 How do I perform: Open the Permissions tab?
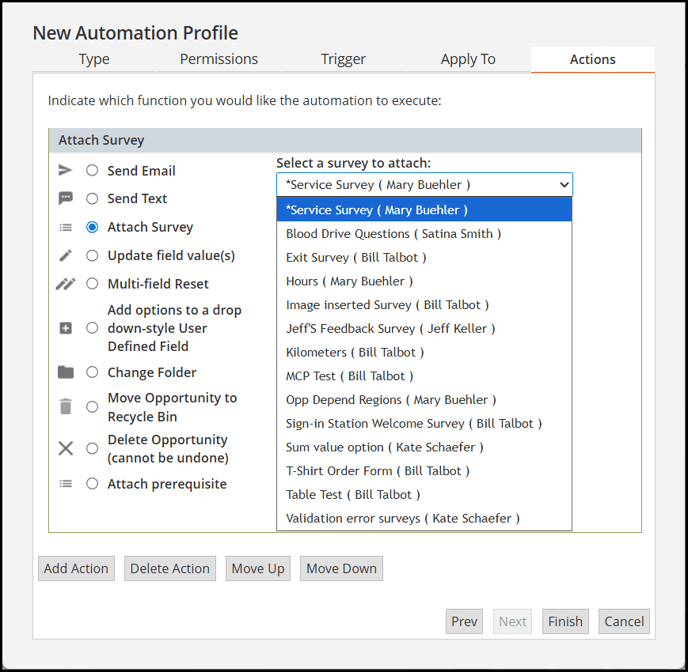(219, 59)
